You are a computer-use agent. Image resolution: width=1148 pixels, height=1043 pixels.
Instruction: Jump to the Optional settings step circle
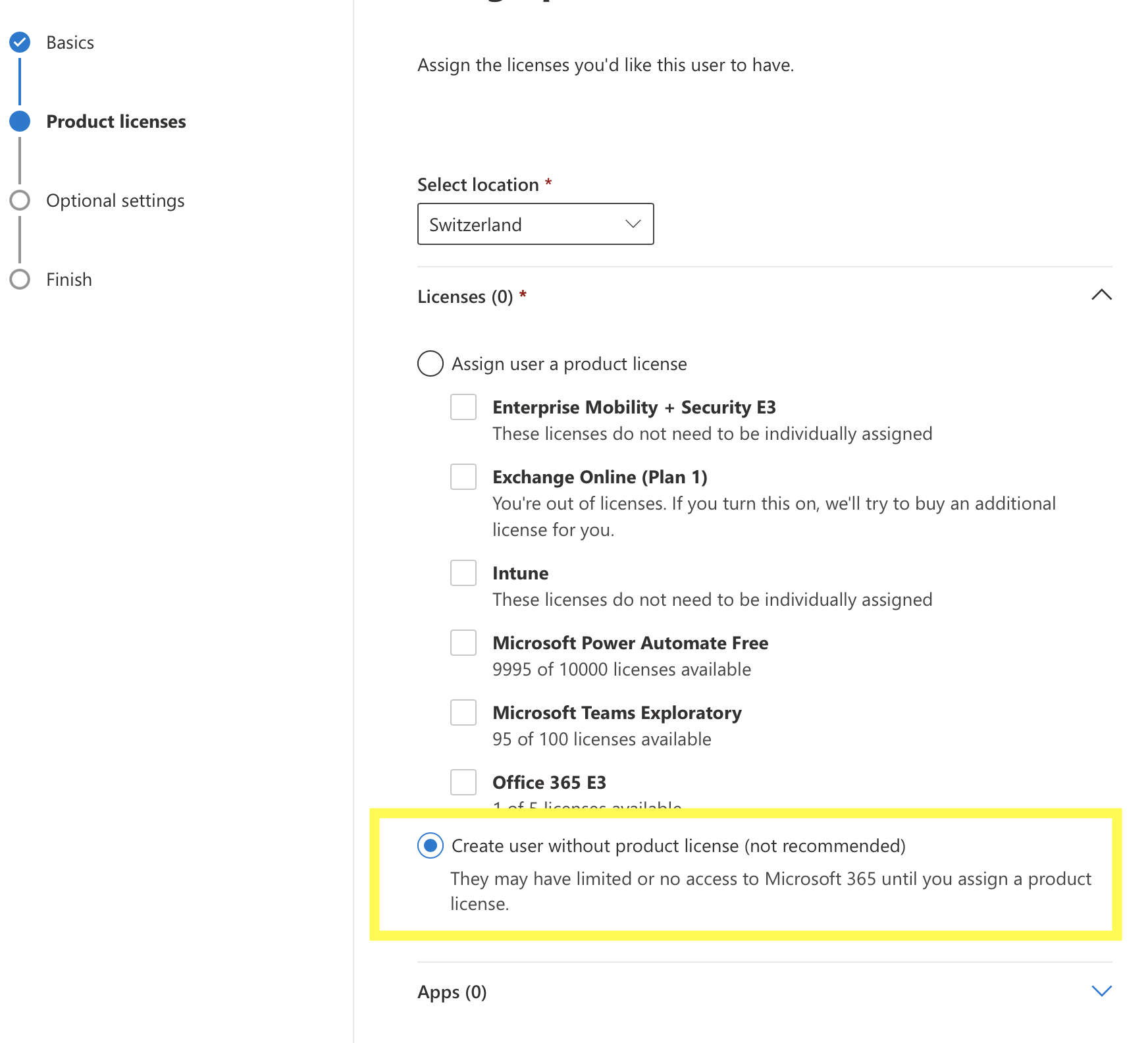coord(20,200)
